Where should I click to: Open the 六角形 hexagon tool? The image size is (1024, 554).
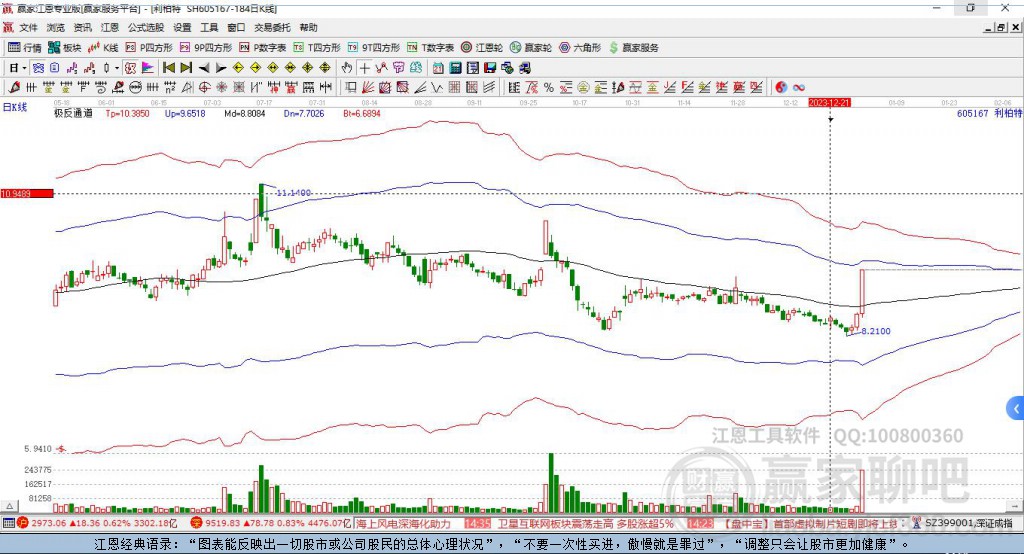tap(580, 48)
